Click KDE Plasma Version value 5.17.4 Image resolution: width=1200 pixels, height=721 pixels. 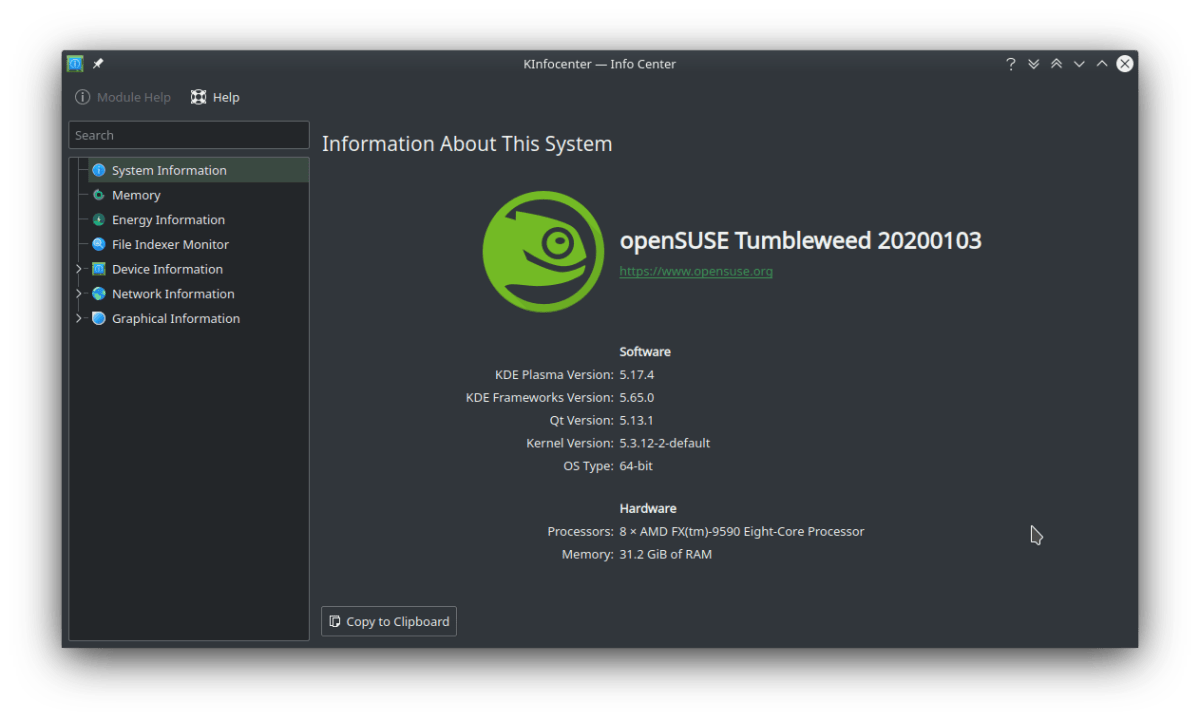637,375
